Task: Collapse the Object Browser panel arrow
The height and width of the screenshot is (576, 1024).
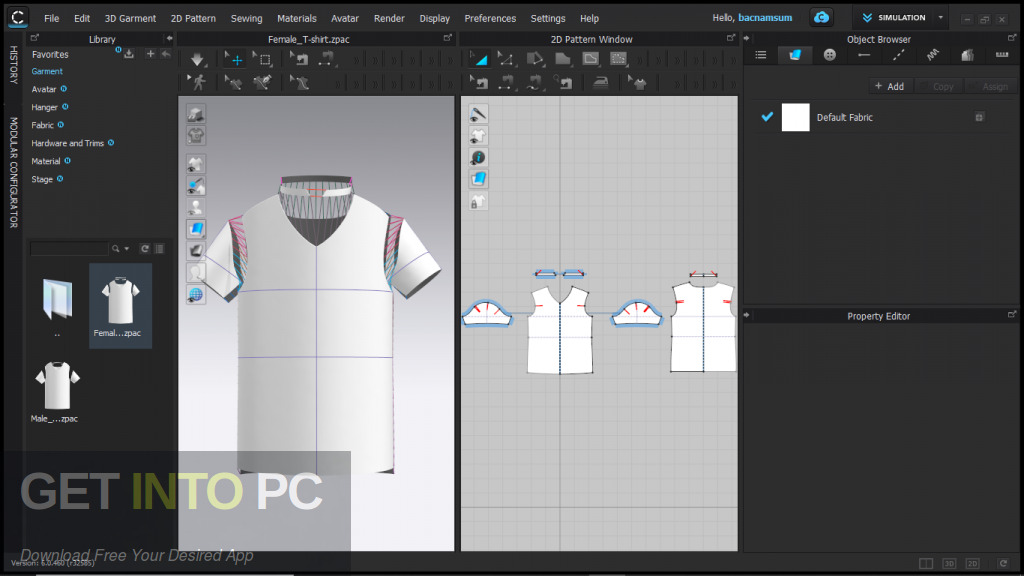Action: tap(746, 39)
